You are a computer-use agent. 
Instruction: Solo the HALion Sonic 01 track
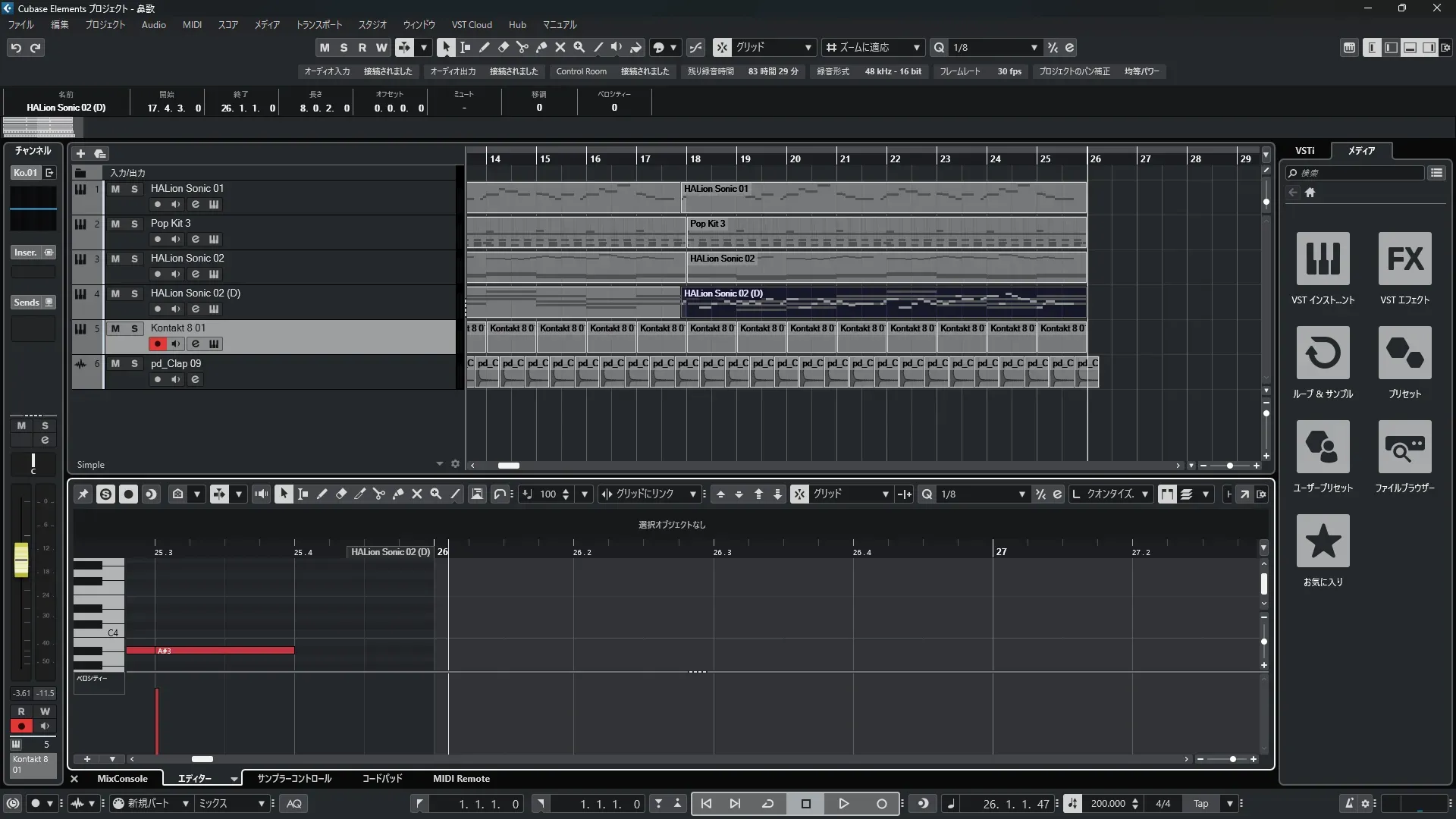134,189
